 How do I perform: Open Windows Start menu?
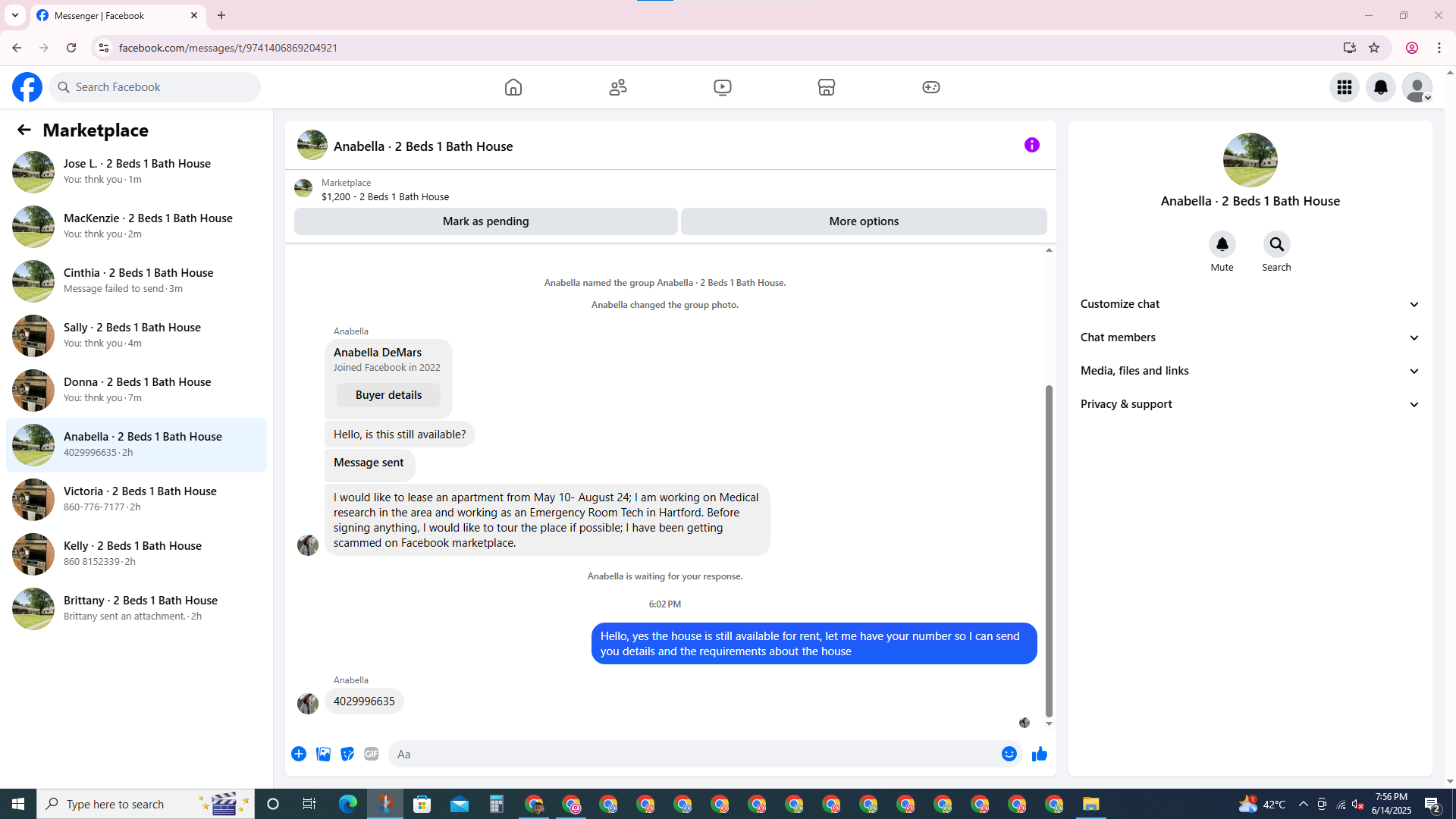tap(18, 804)
